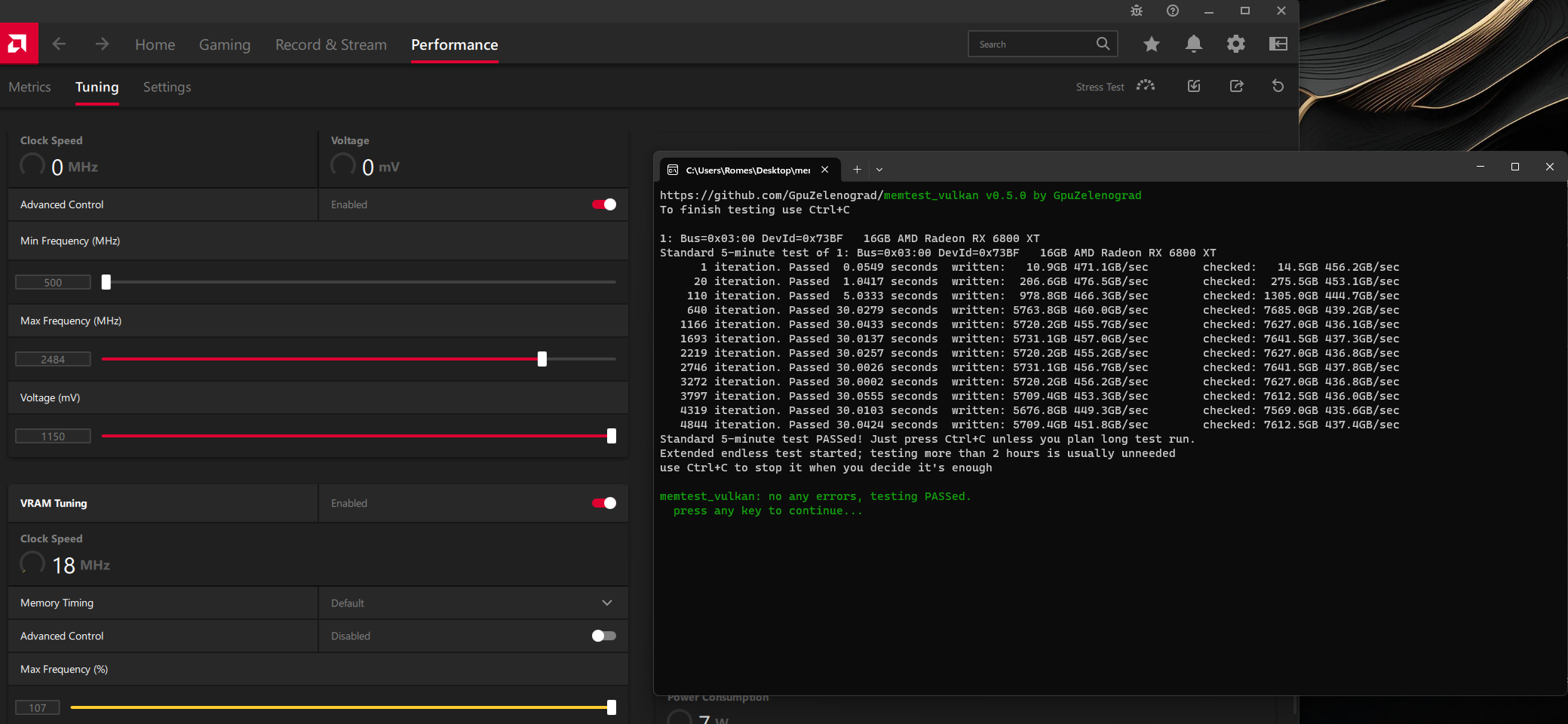Click the Min Frequency slider handle
Image resolution: width=1568 pixels, height=724 pixels.
(106, 282)
